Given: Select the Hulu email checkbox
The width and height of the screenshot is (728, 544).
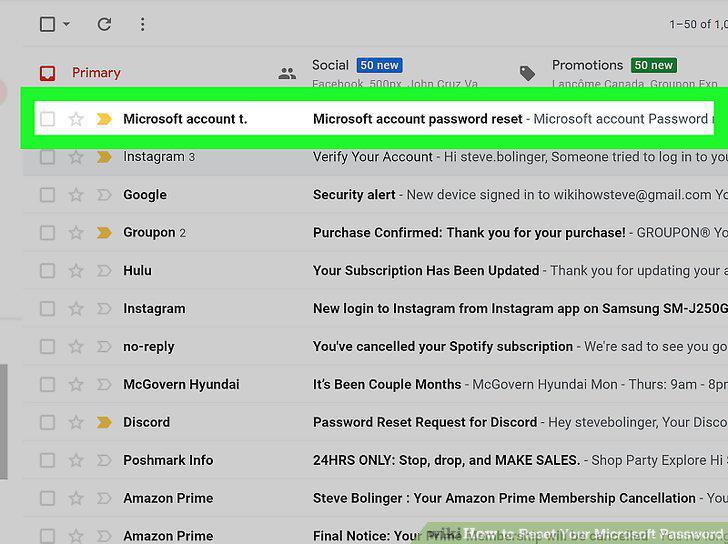Looking at the screenshot, I should [47, 271].
